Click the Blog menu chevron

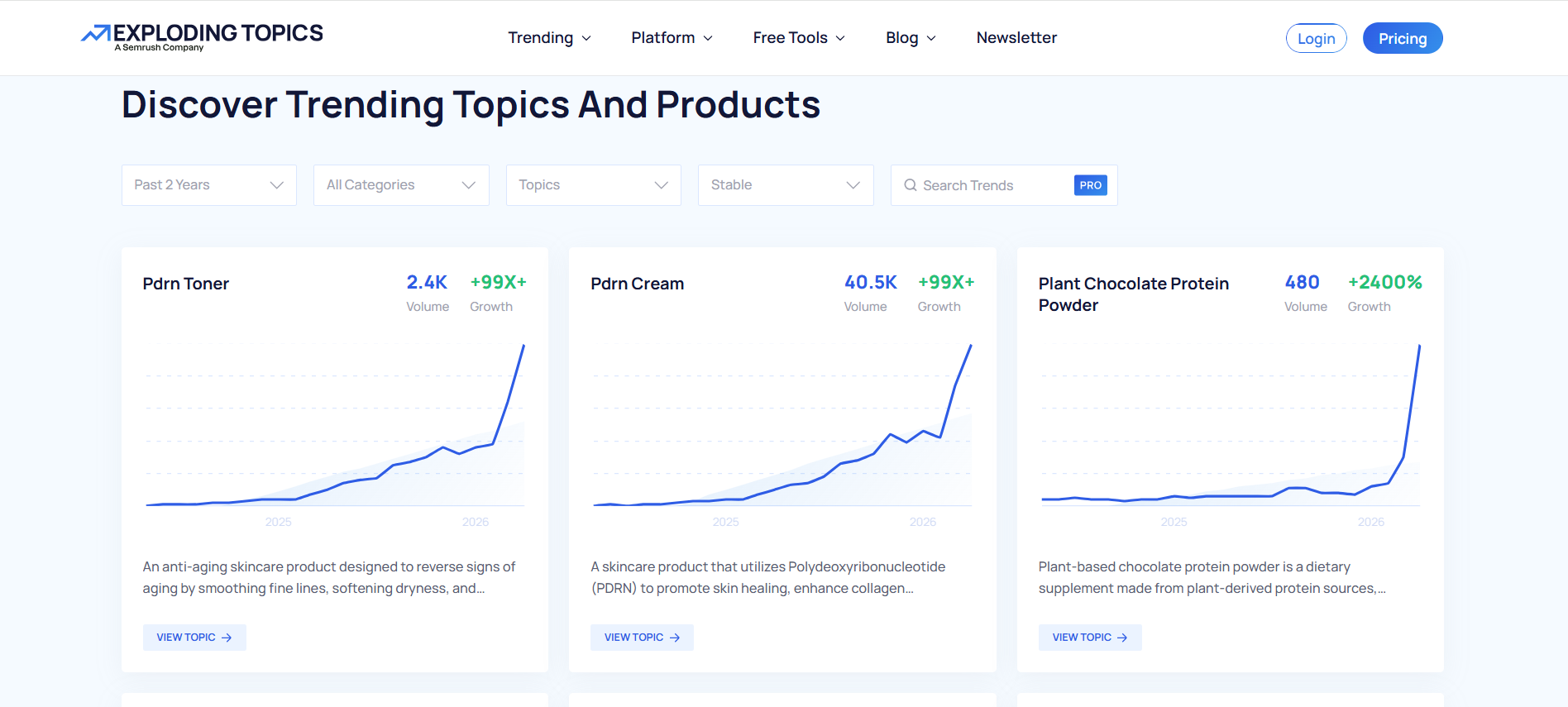click(931, 38)
